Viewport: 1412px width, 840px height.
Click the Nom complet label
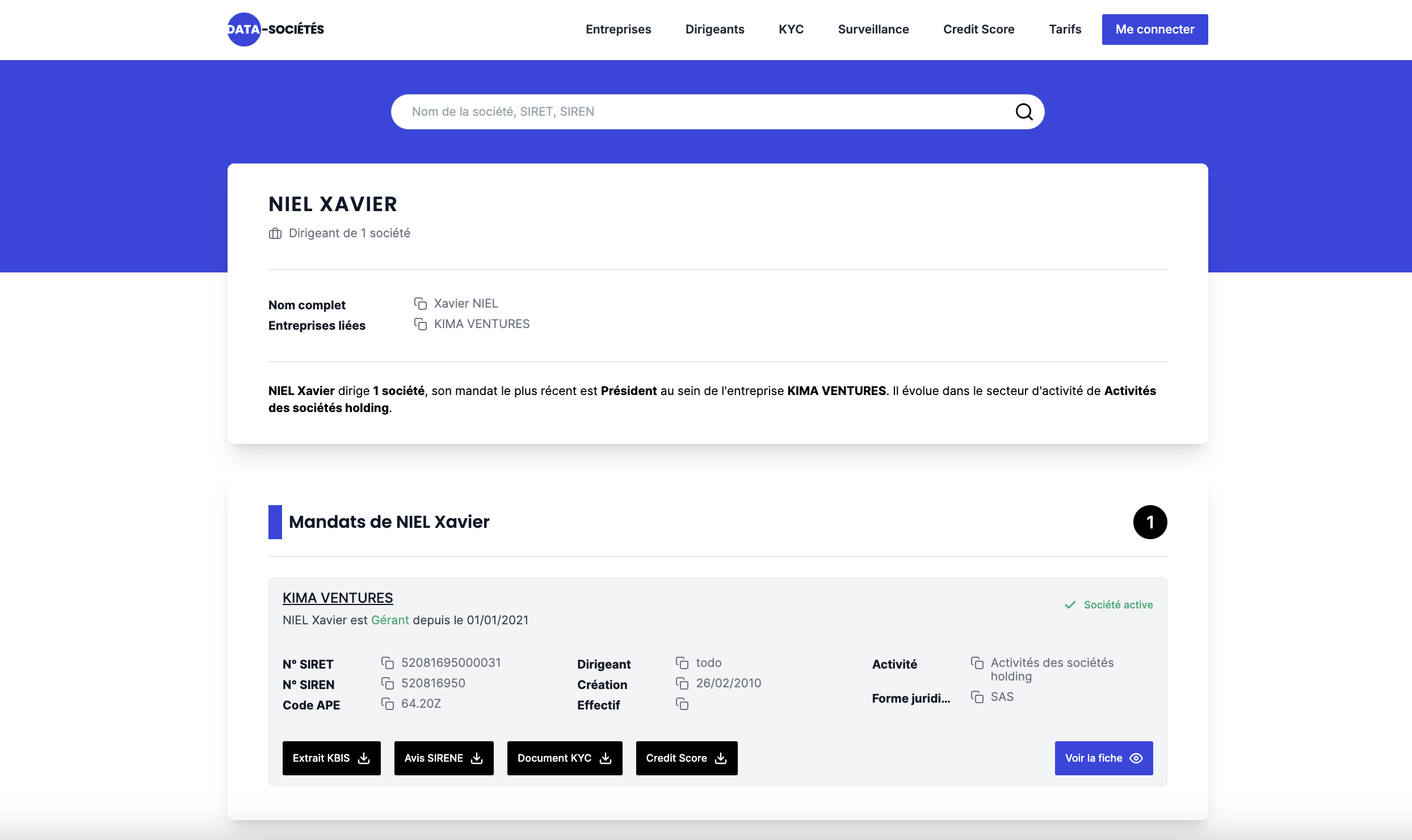307,305
